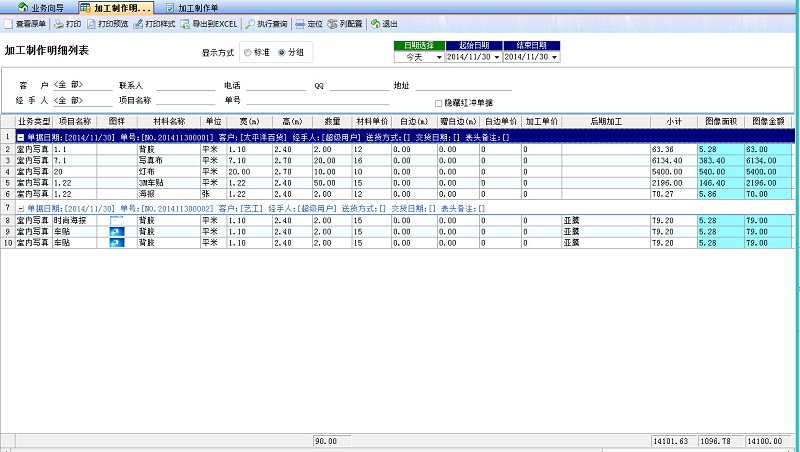Select the 标准 display mode radio button
The height and width of the screenshot is (452, 800).
pos(248,52)
